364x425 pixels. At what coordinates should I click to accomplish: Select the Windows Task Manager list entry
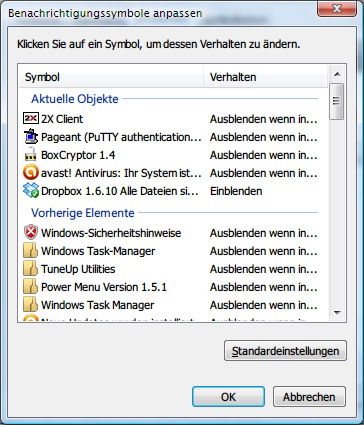pos(170,305)
